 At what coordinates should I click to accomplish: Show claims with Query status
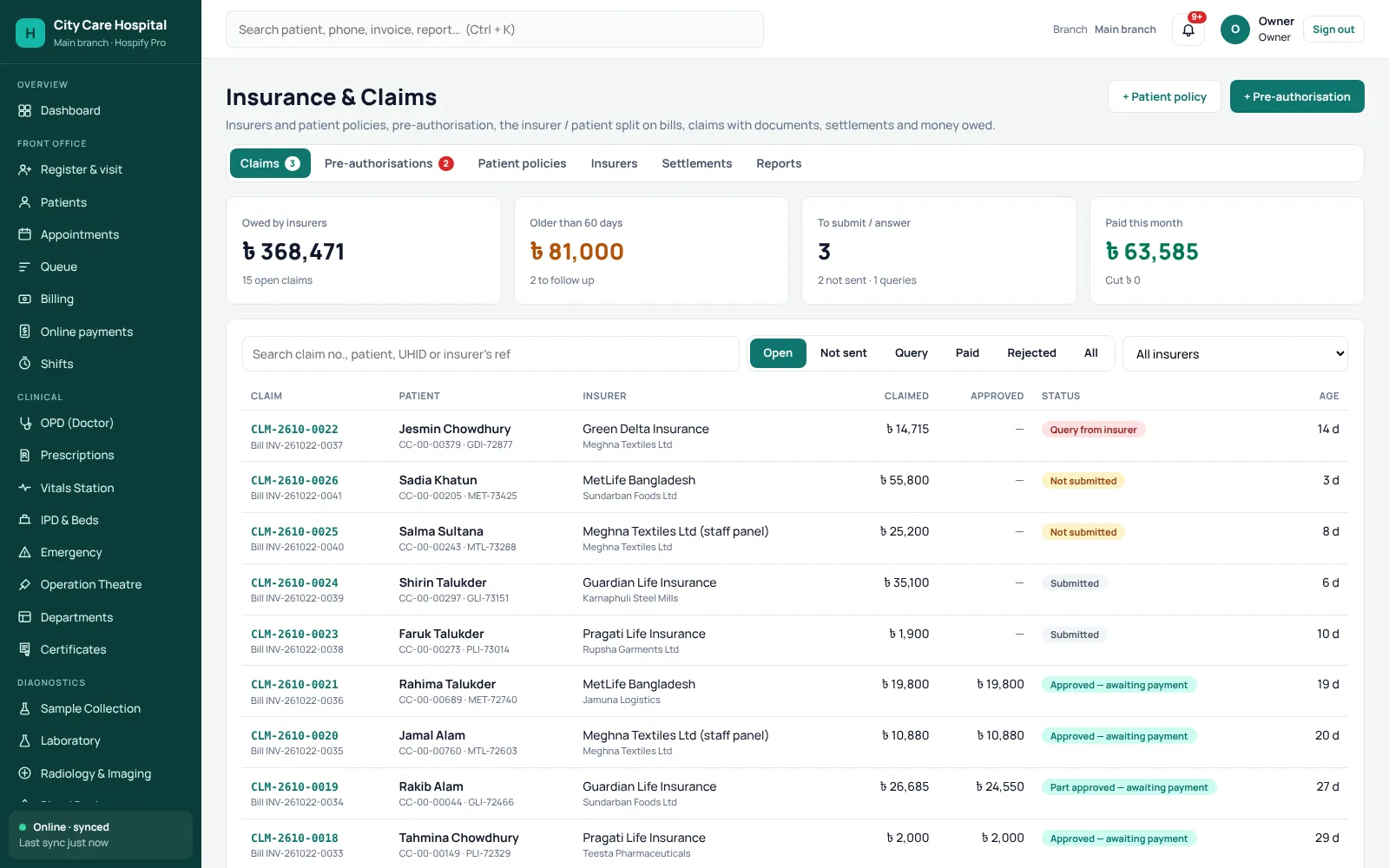tap(912, 353)
